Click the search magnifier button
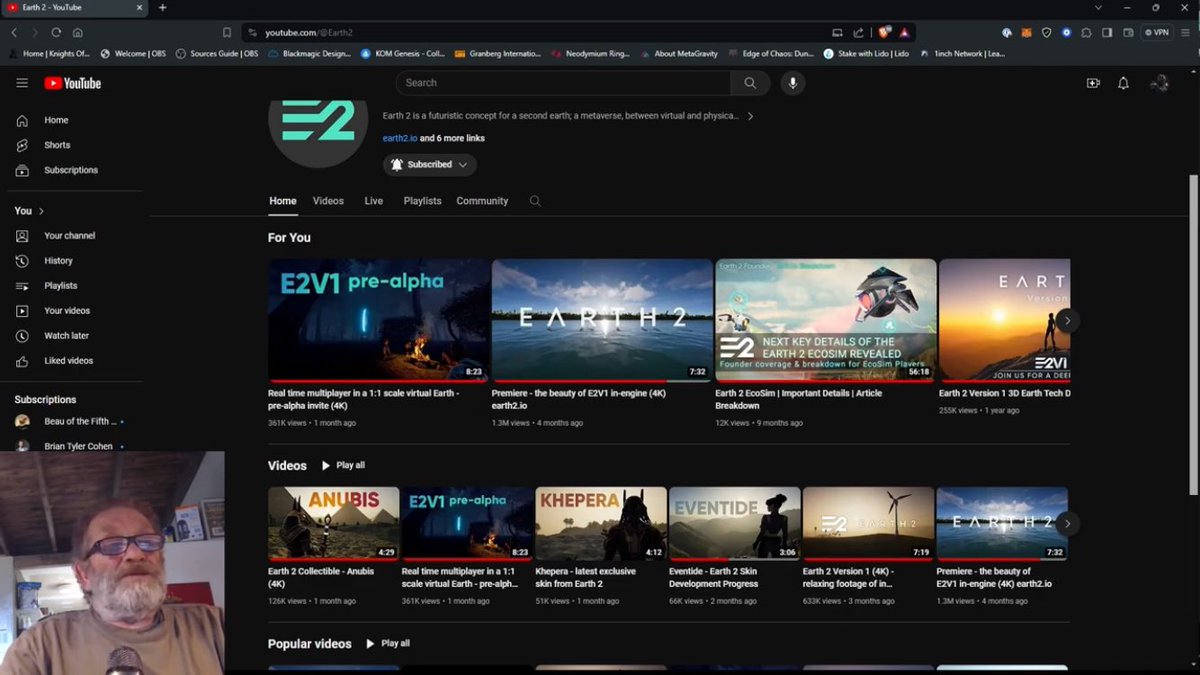Viewport: 1200px width, 675px height. pyautogui.click(x=750, y=83)
